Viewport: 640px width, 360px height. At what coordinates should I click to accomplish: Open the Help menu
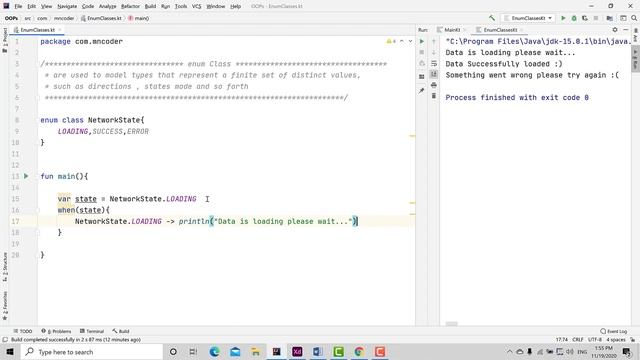(x=236, y=6)
